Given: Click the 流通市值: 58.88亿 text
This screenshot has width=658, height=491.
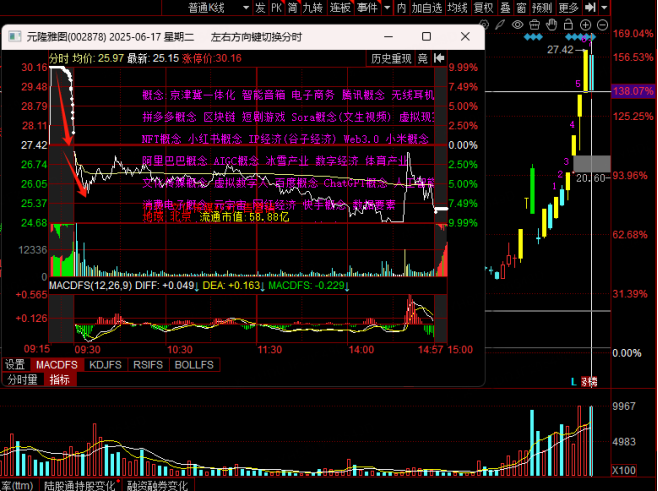Looking at the screenshot, I should pyautogui.click(x=244, y=217).
